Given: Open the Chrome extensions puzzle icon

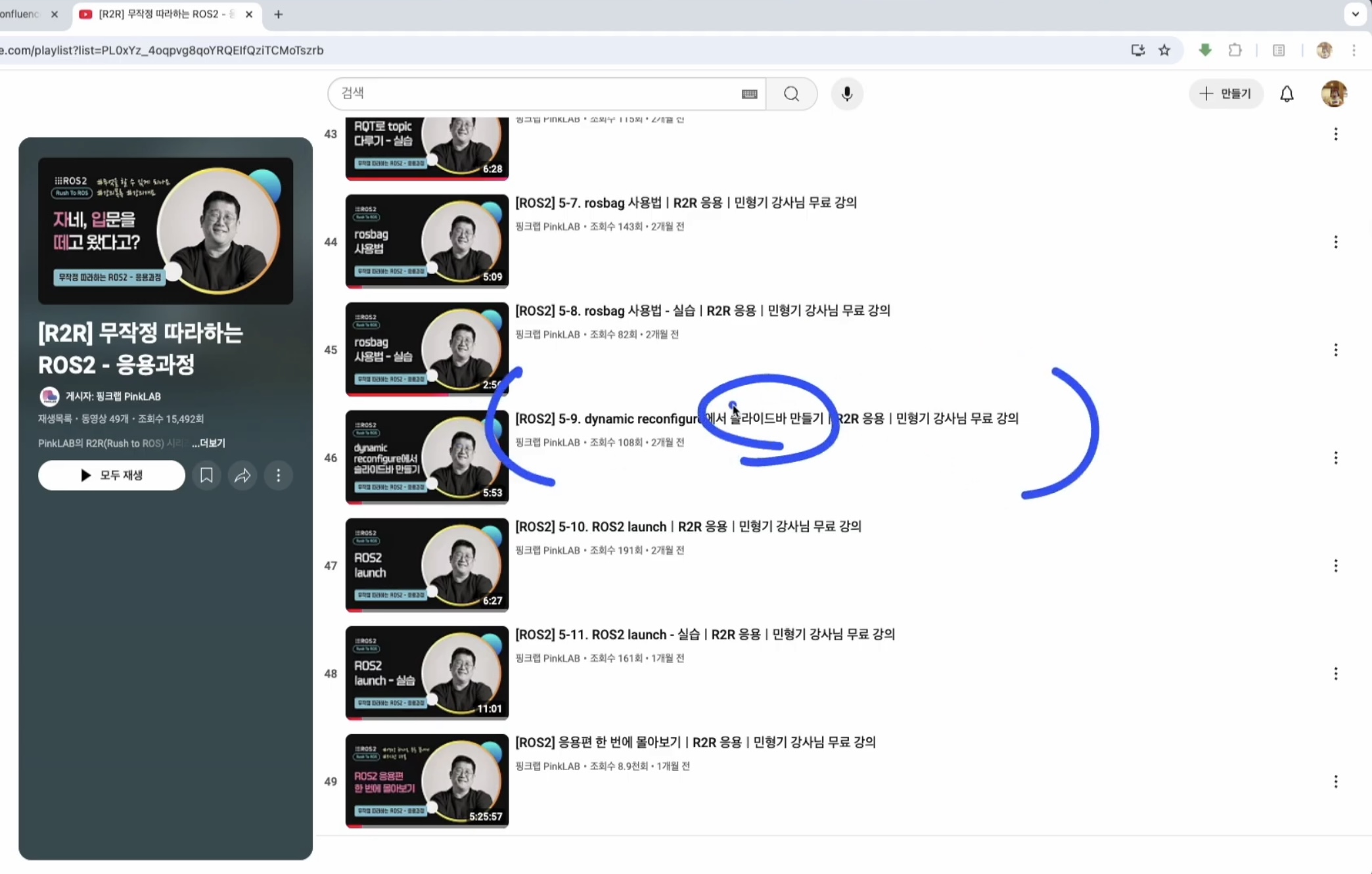Looking at the screenshot, I should 1235,51.
